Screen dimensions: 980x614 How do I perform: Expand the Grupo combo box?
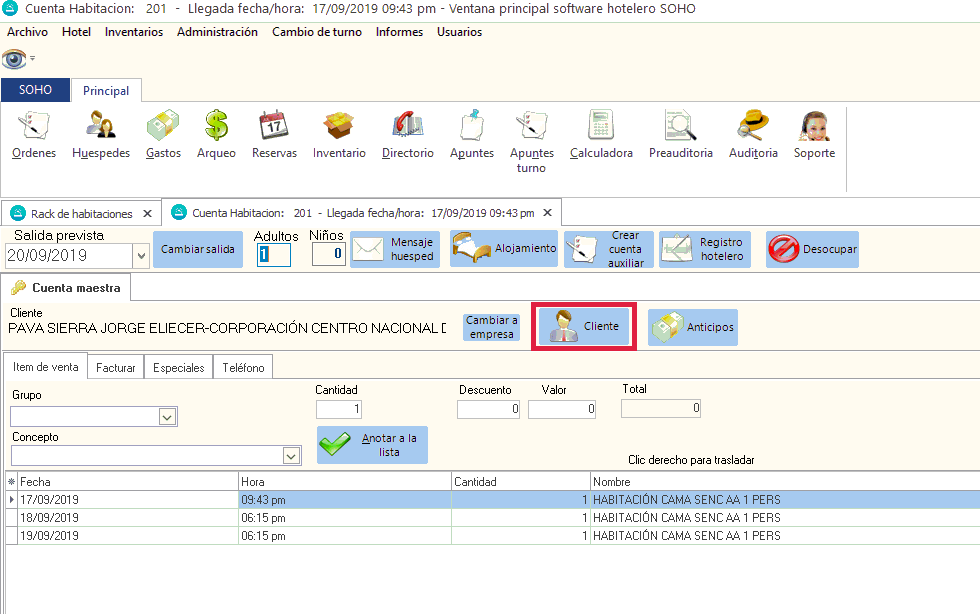(x=168, y=417)
